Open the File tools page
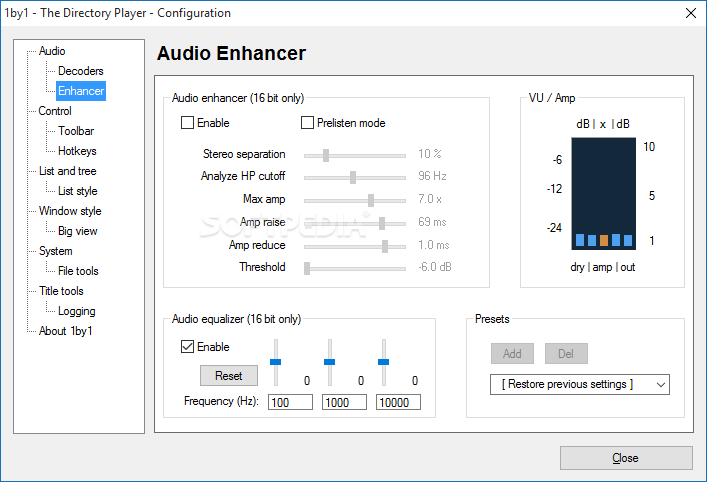Viewport: 707px width, 482px height. (x=78, y=271)
